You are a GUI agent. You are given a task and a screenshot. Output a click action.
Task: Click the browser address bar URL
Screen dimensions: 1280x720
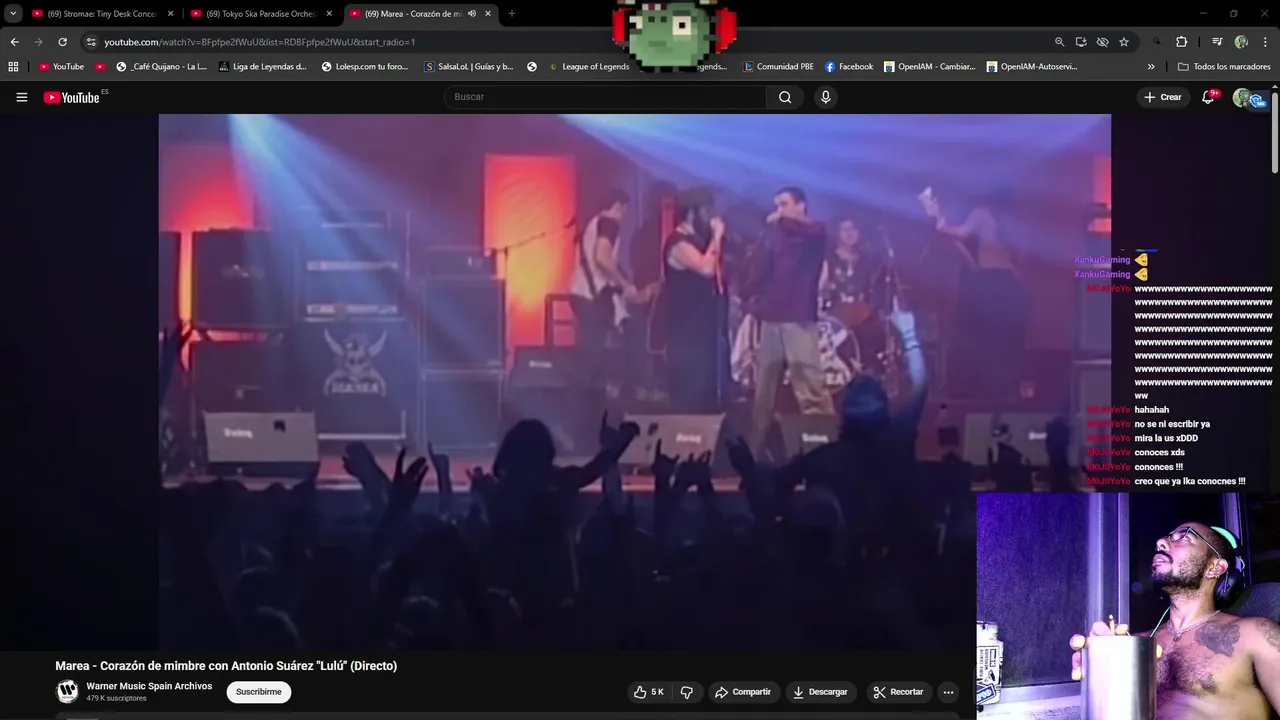tap(260, 42)
